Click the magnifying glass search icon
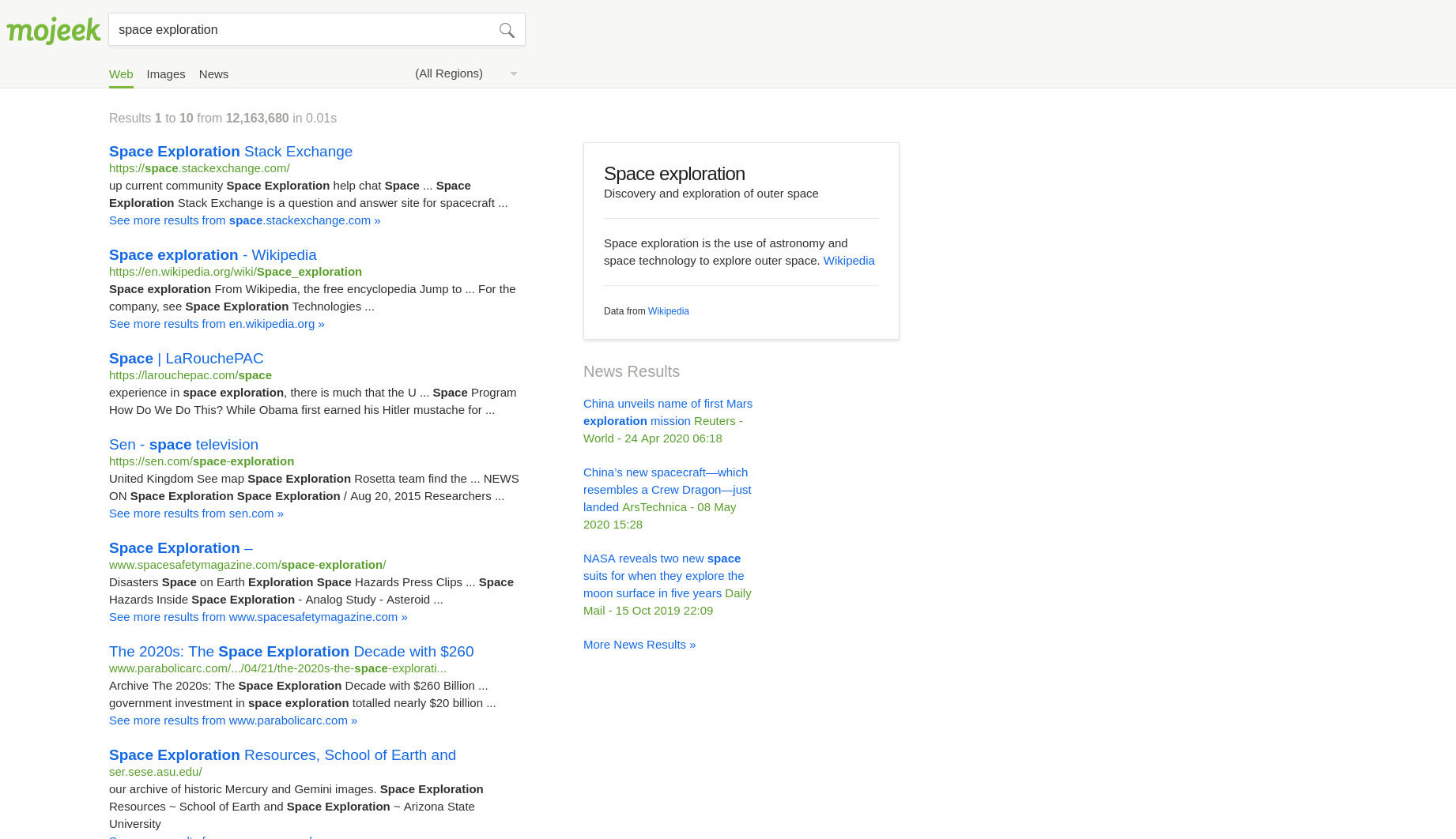The width and height of the screenshot is (1456, 839). tap(507, 30)
